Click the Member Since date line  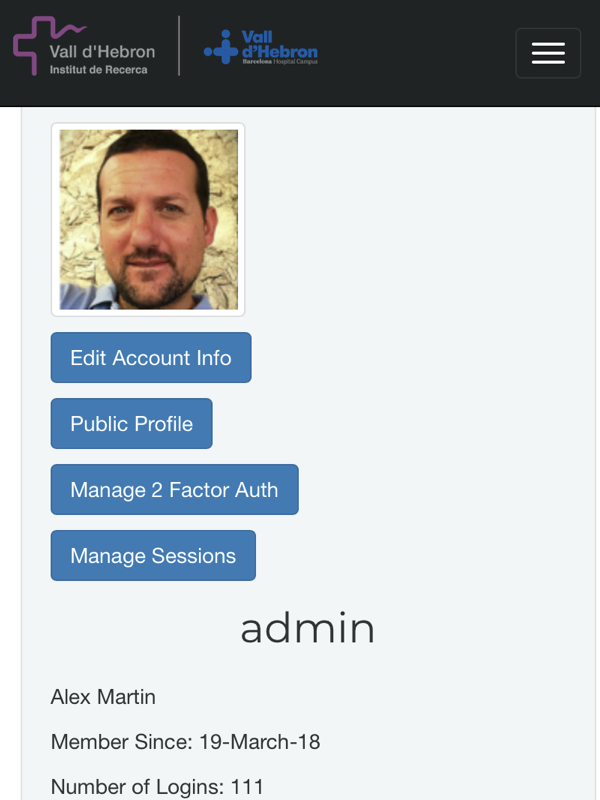pyautogui.click(x=185, y=742)
